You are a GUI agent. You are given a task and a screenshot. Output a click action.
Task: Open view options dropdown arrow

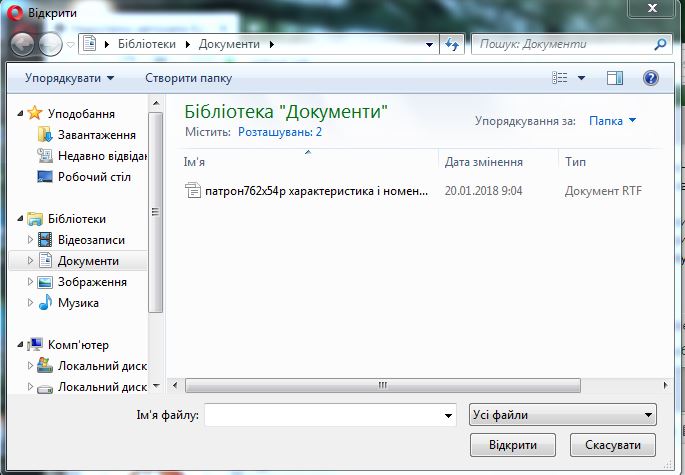(581, 78)
